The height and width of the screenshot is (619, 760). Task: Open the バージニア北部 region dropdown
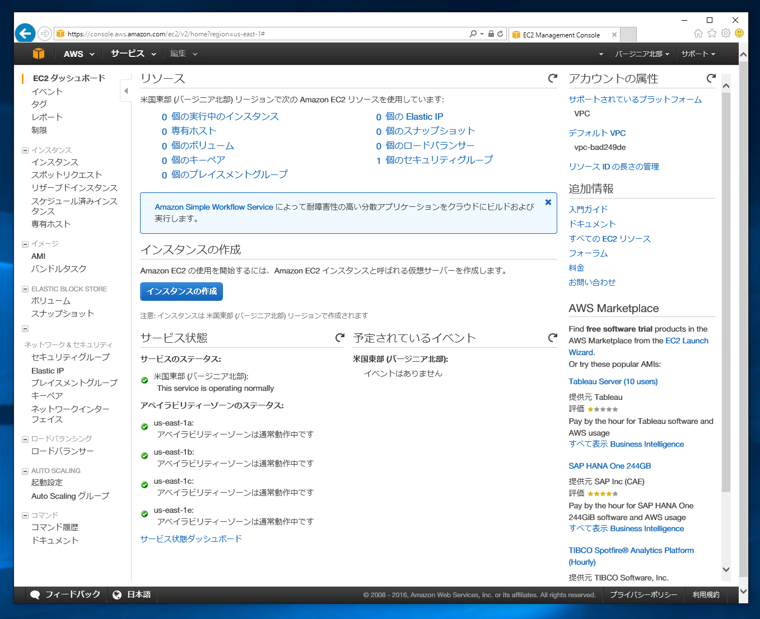pyautogui.click(x=642, y=54)
